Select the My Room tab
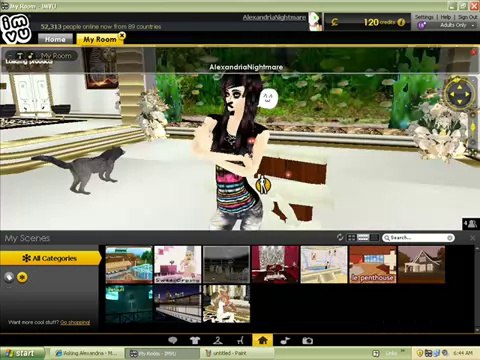 tap(99, 39)
